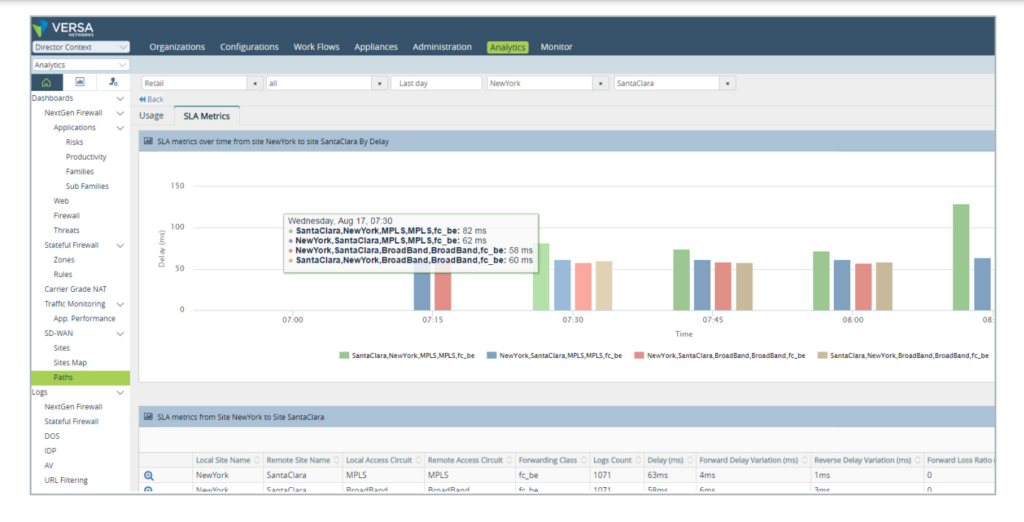Image resolution: width=1024 pixels, height=522 pixels.
Task: Toggle red NewYork,SantaClara,BroadBand legend series
Action: pos(719,355)
